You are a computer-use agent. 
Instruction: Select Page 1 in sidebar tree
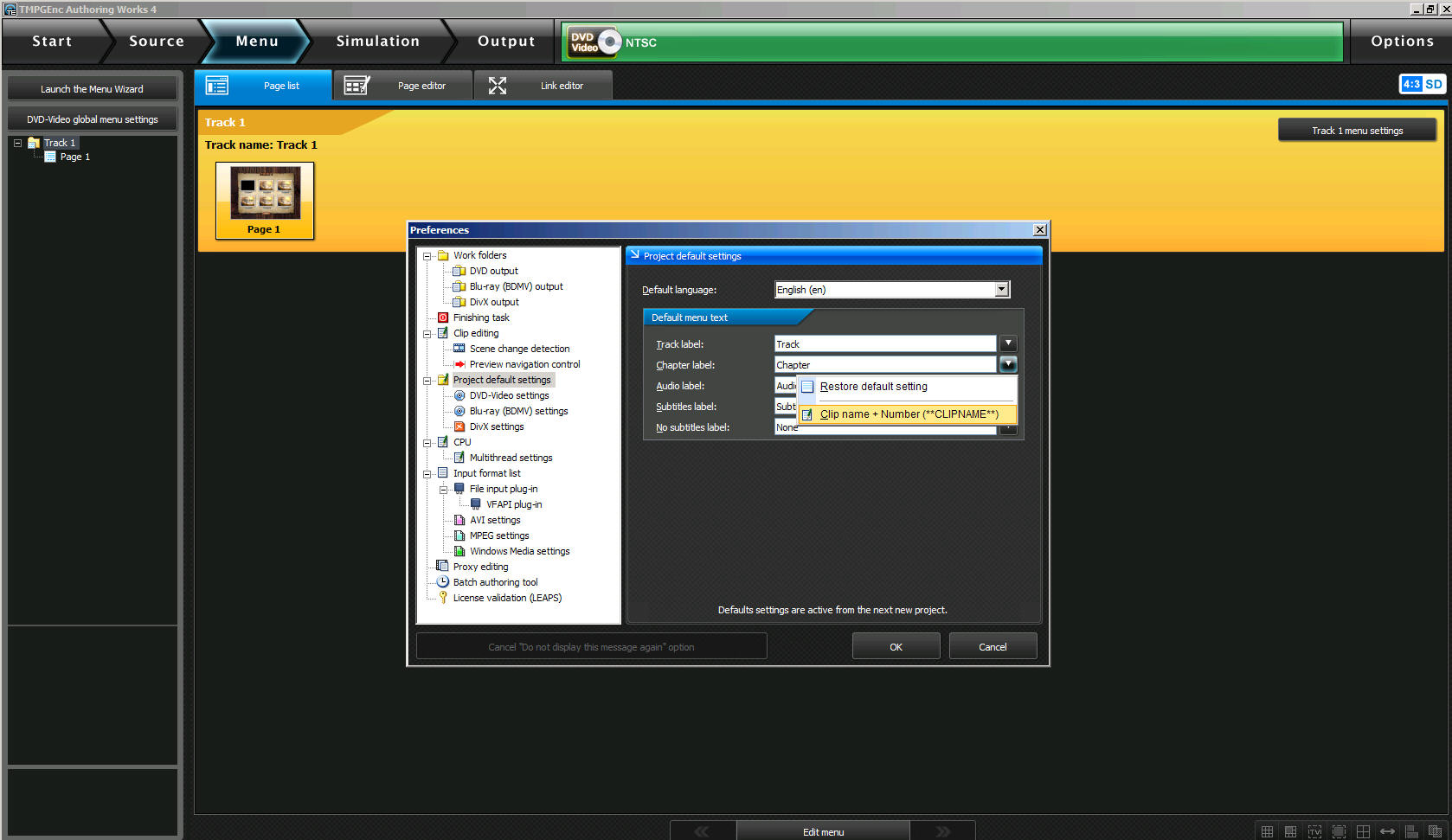(74, 157)
